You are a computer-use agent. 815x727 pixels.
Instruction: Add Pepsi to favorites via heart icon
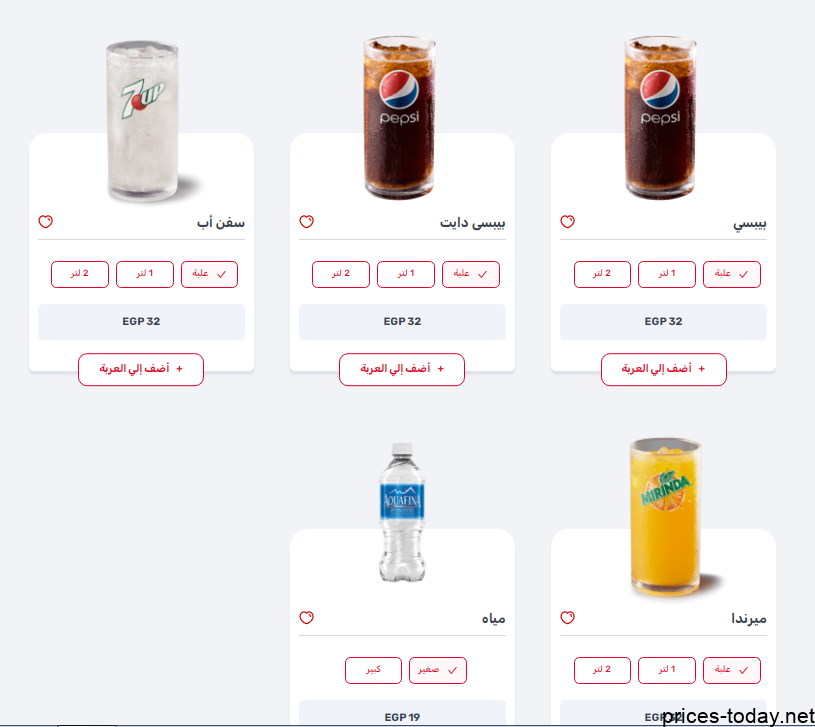pos(568,222)
